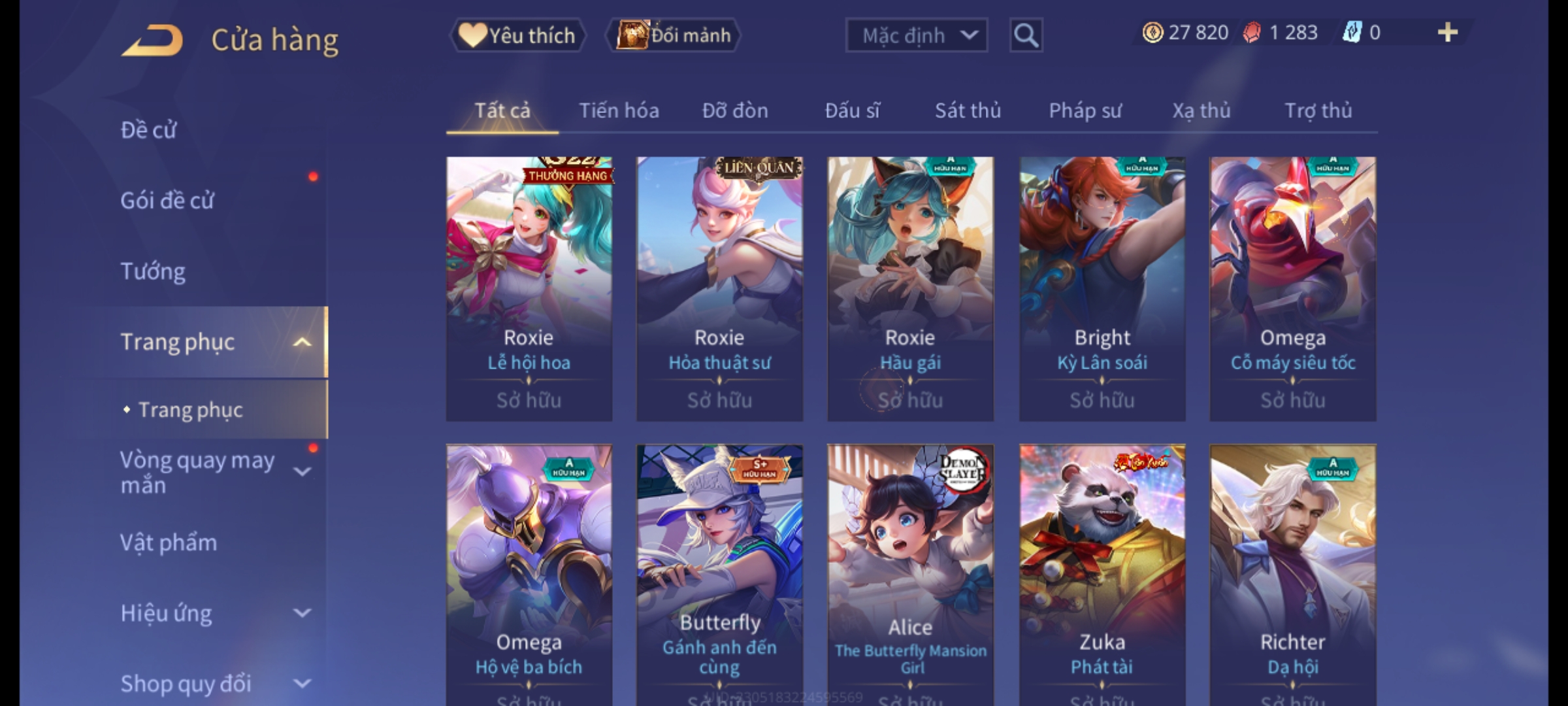
Task: Open the search magnifier icon
Action: pos(1026,35)
